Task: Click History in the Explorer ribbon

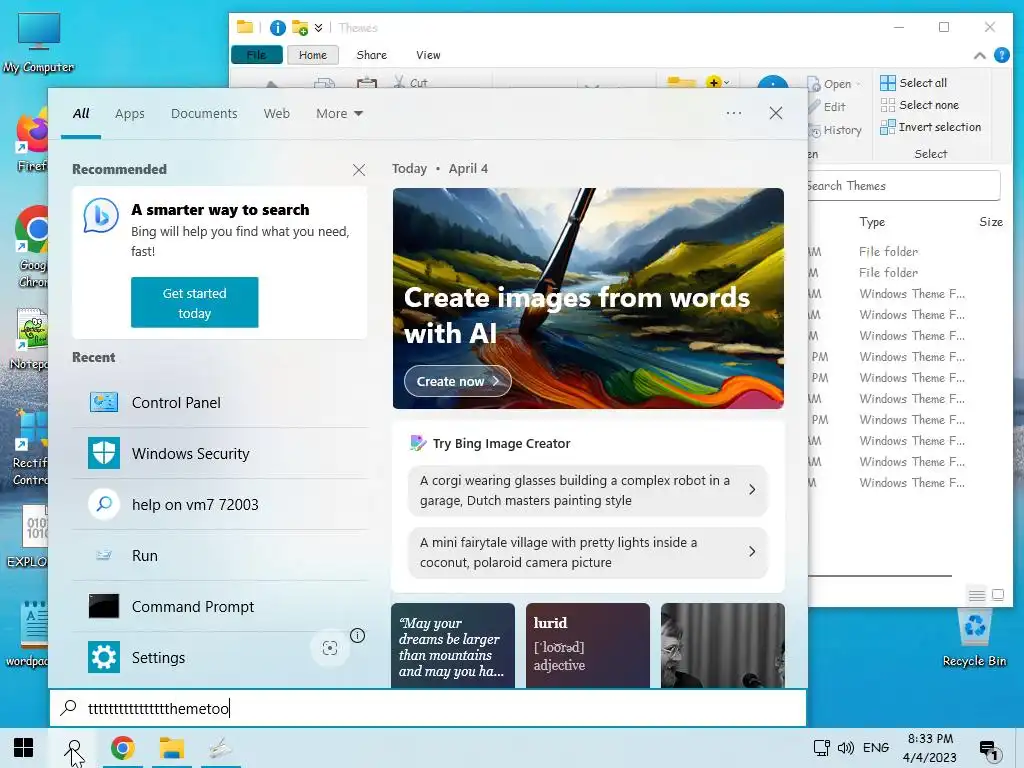Action: [837, 130]
